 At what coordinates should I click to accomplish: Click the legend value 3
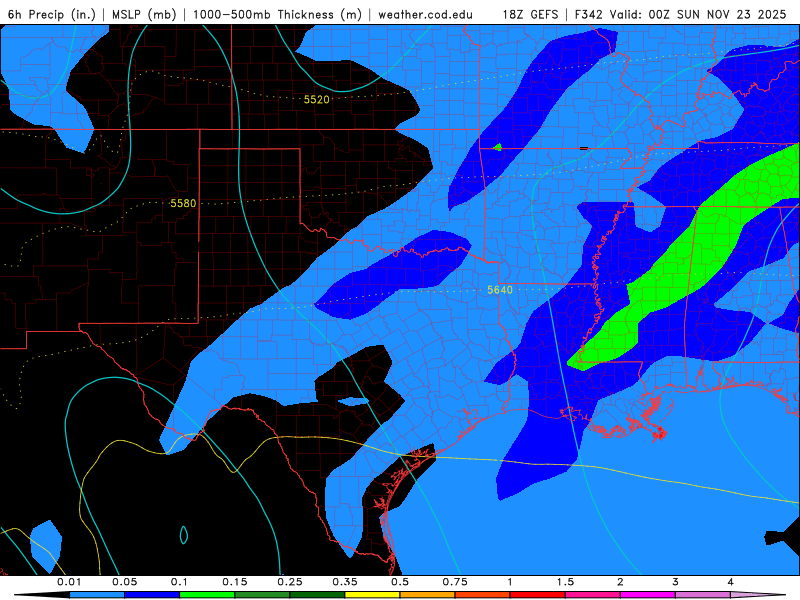(x=676, y=582)
